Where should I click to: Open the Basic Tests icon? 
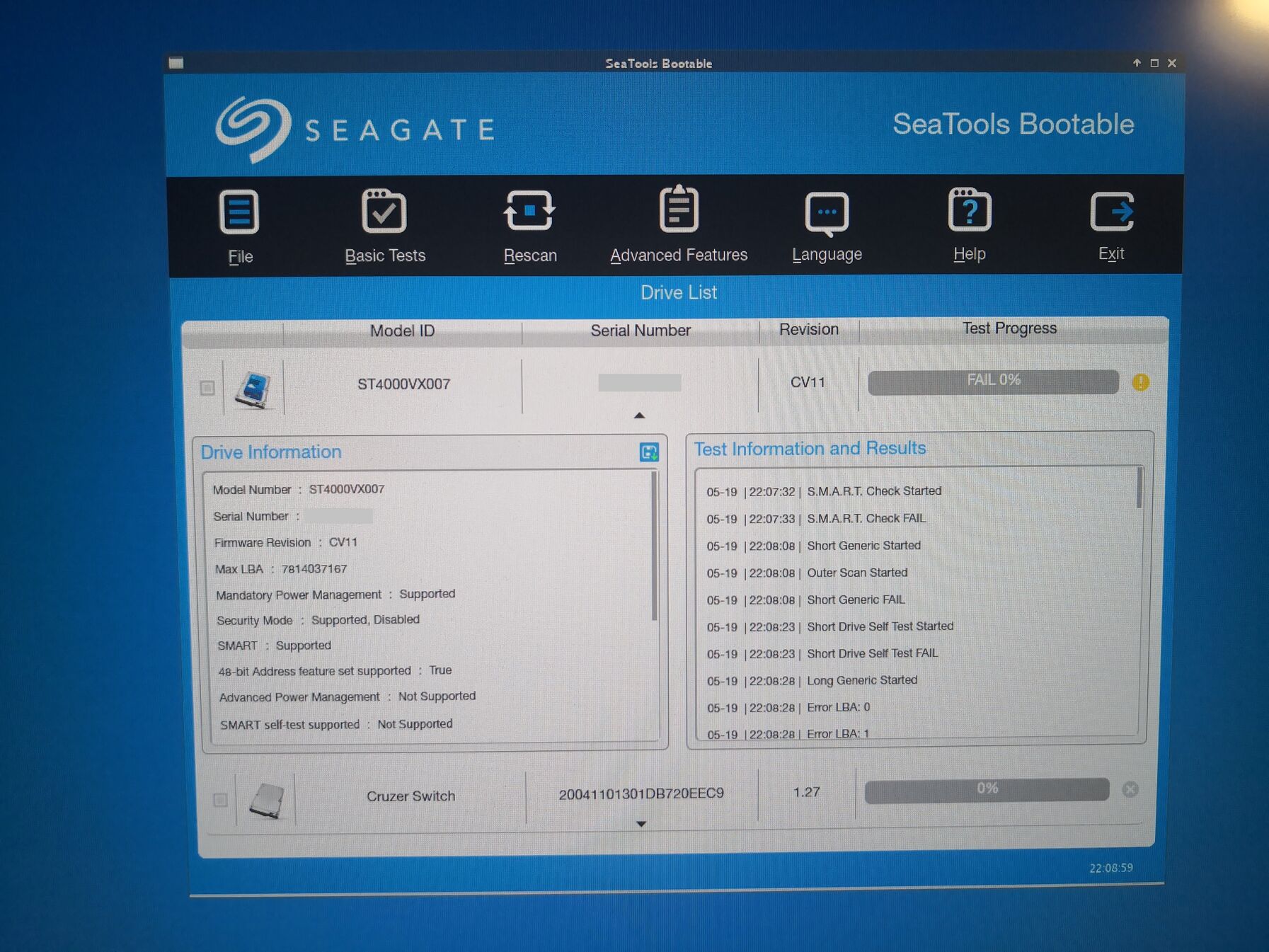pyautogui.click(x=384, y=211)
